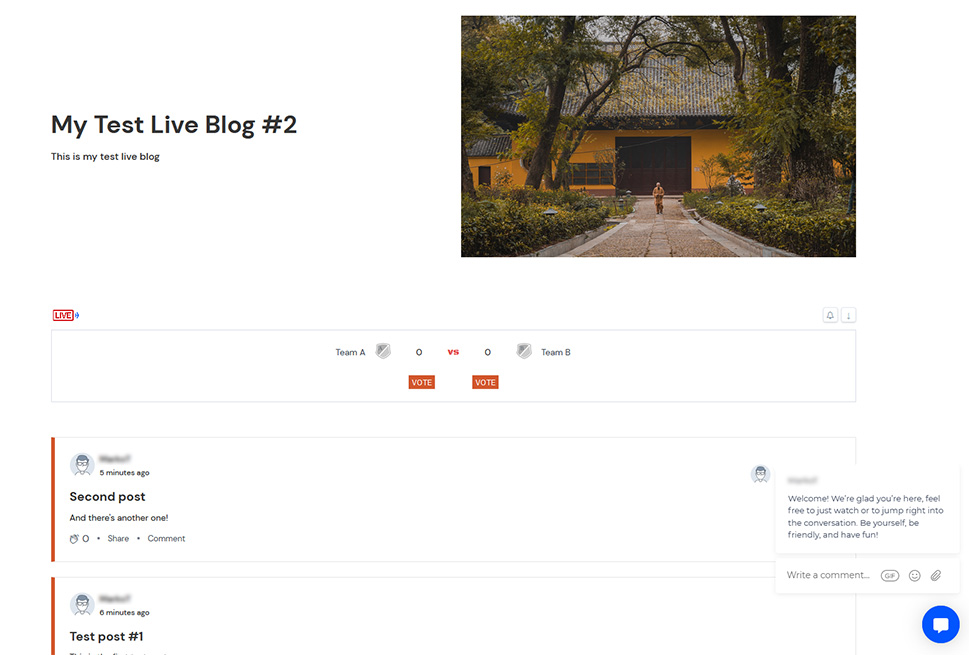Click the author avatar on Second post

coord(82,465)
